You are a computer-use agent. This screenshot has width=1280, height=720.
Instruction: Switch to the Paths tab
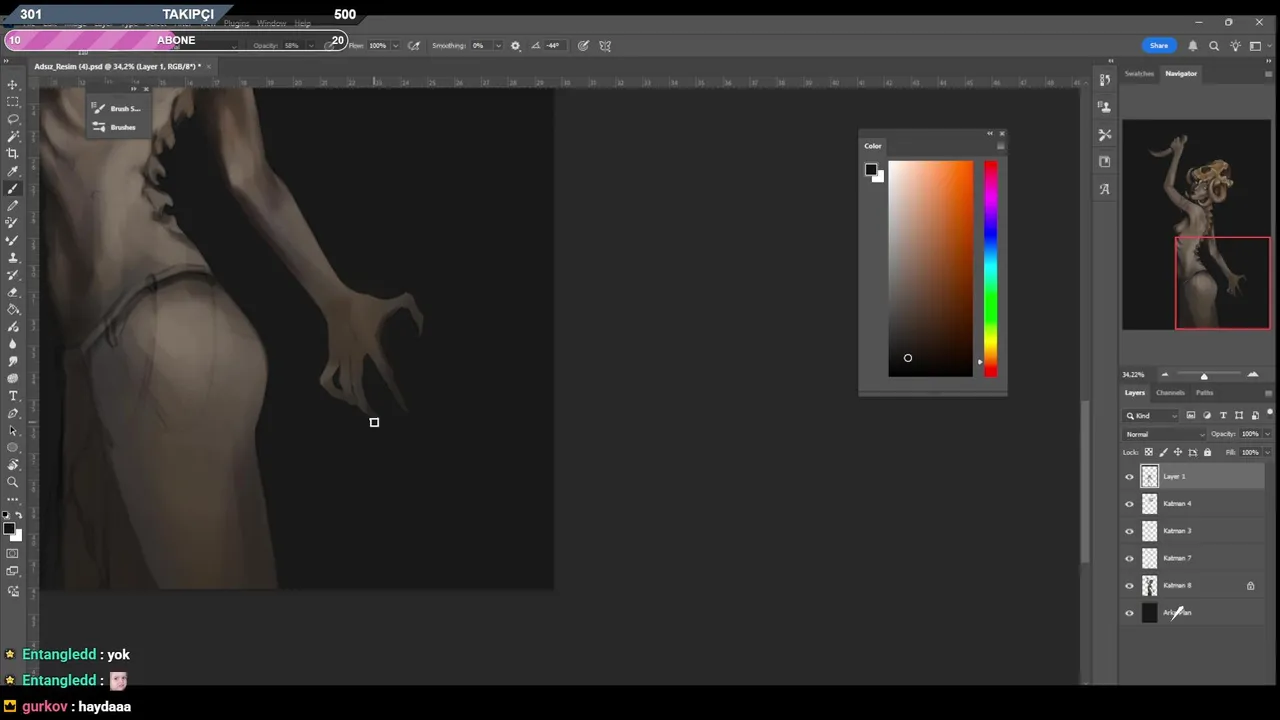pyautogui.click(x=1204, y=393)
